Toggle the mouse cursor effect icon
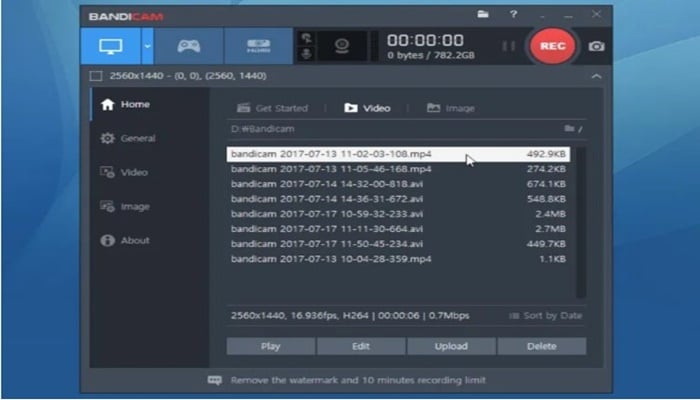Screen dimensions: 700x400 coord(306,38)
